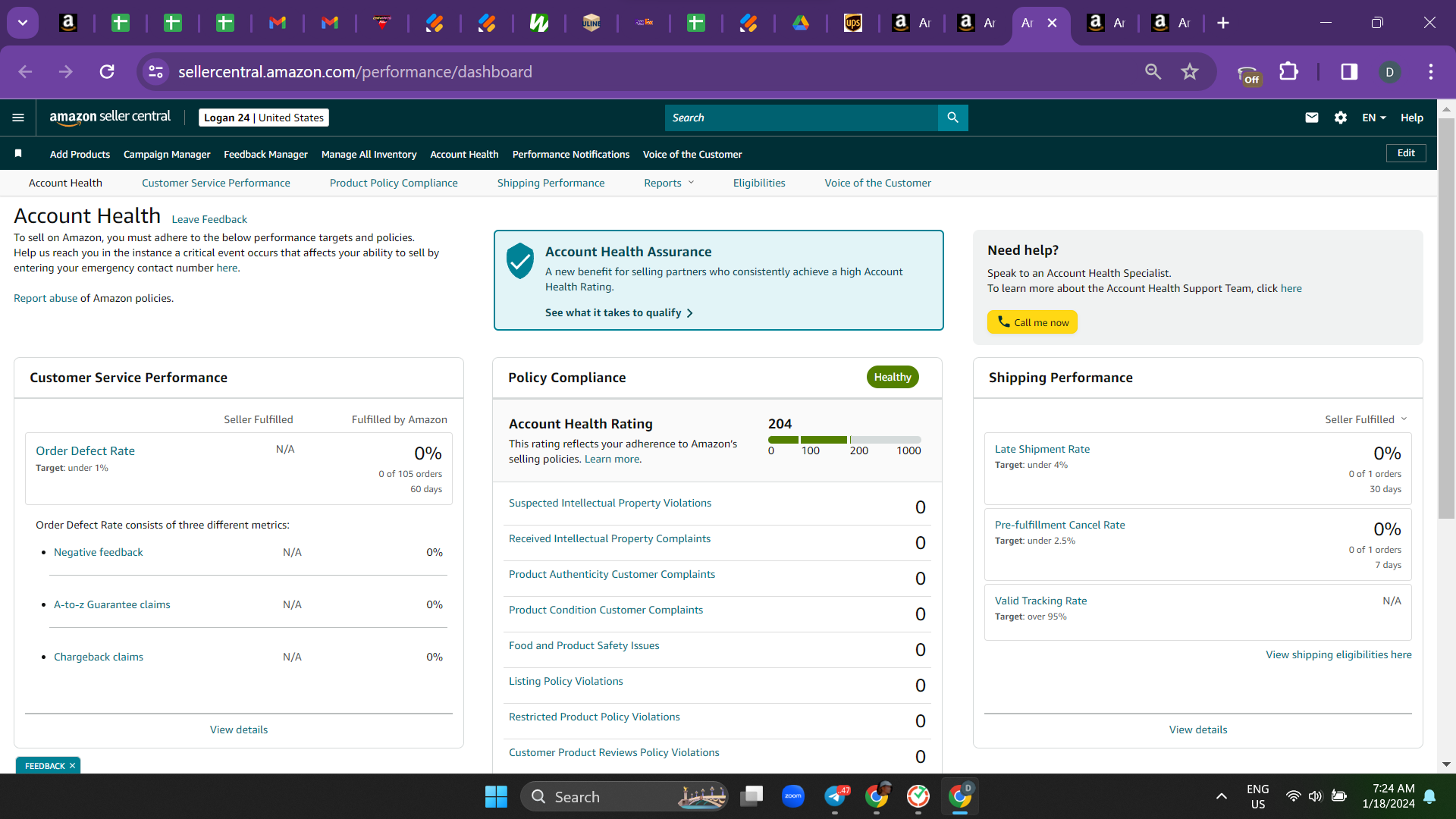Viewport: 1456px width, 819px height.
Task: Click the search magnifier button
Action: pyautogui.click(x=952, y=118)
